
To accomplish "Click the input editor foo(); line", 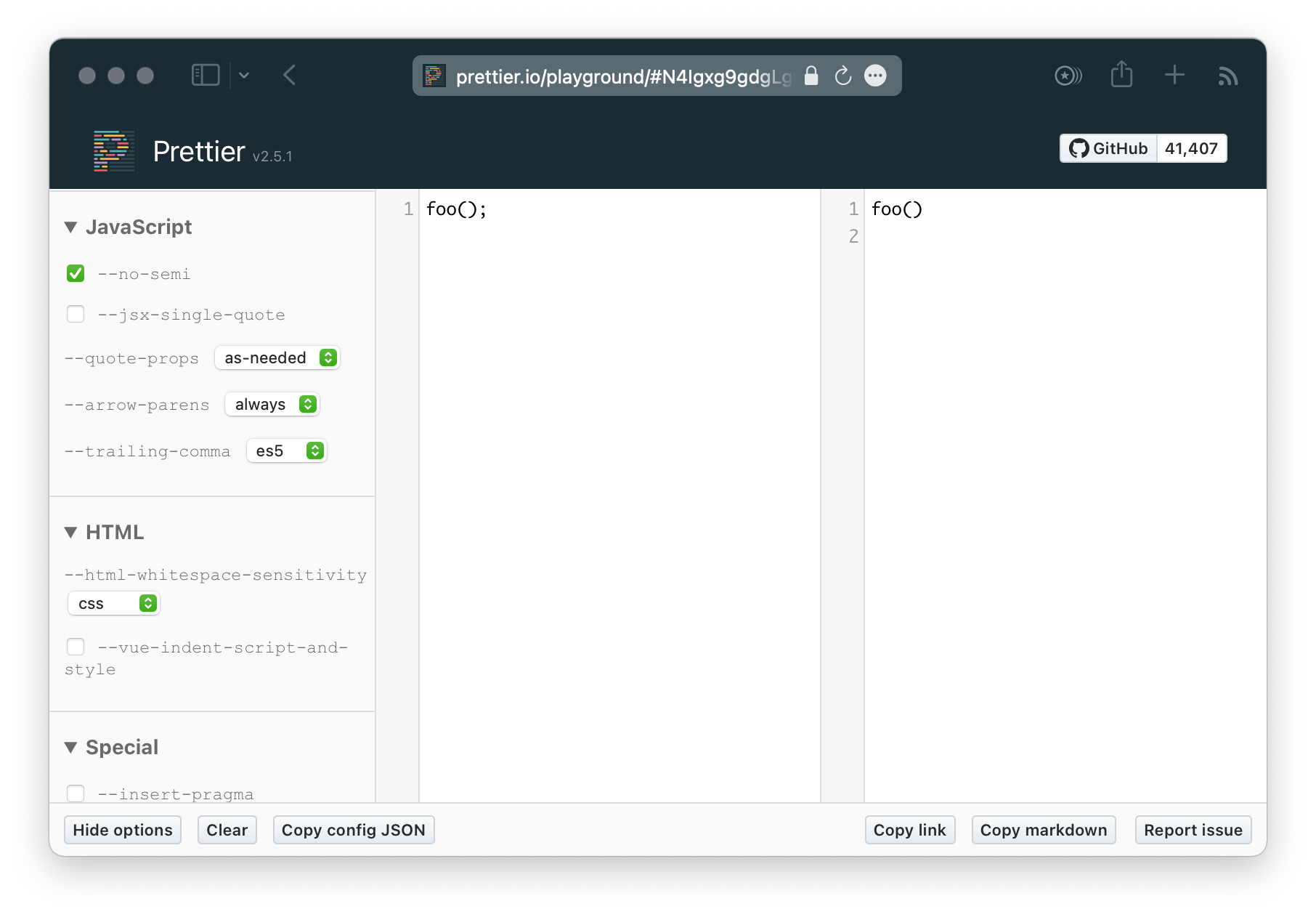I will coord(456,209).
